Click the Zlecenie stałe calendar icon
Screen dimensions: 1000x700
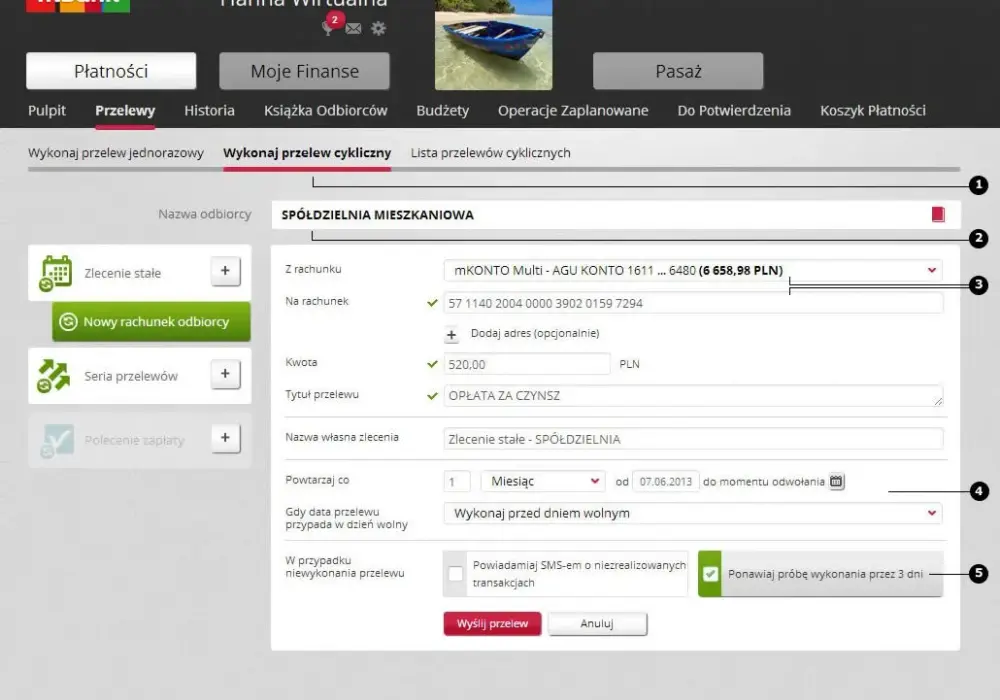55,273
